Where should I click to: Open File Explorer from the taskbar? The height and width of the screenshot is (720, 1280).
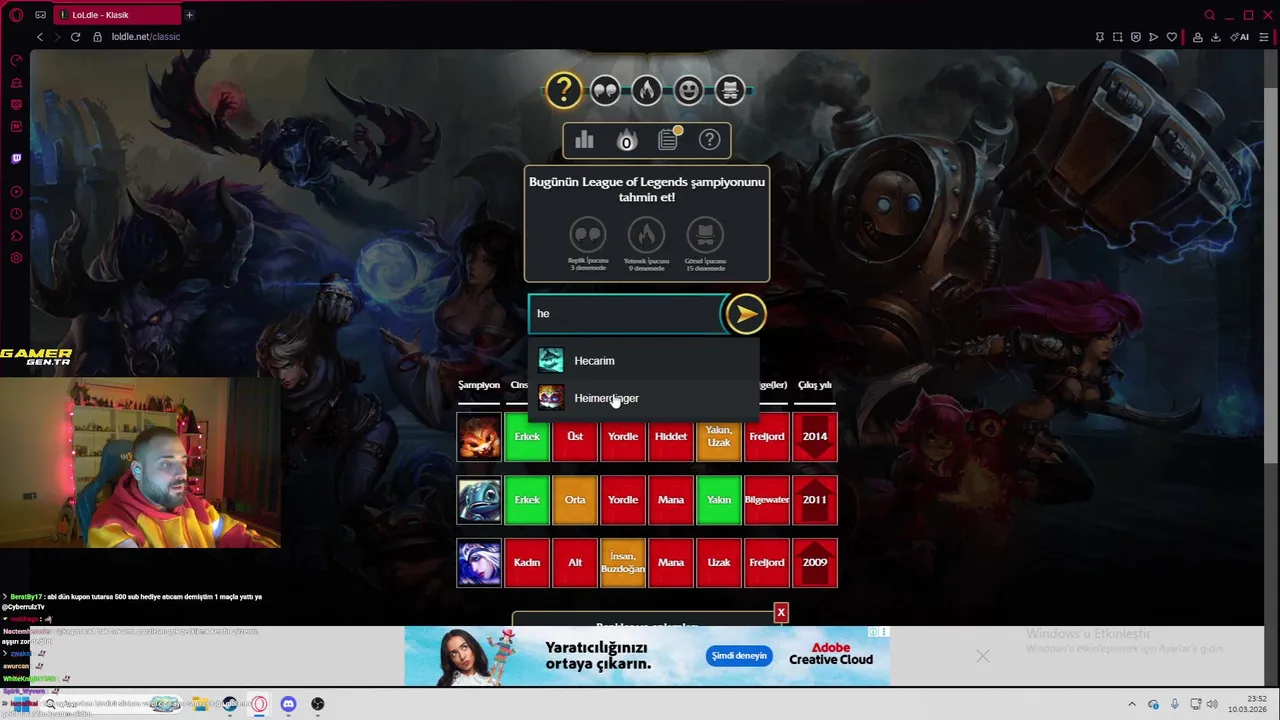[x=200, y=704]
